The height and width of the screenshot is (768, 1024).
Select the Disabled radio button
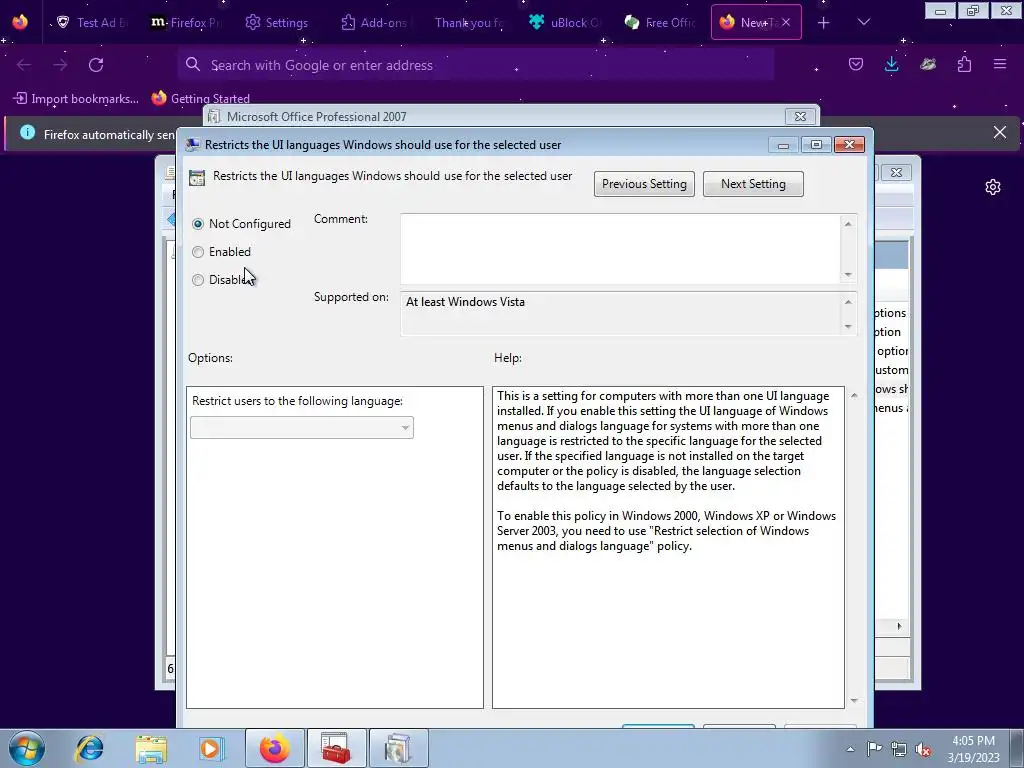point(198,280)
